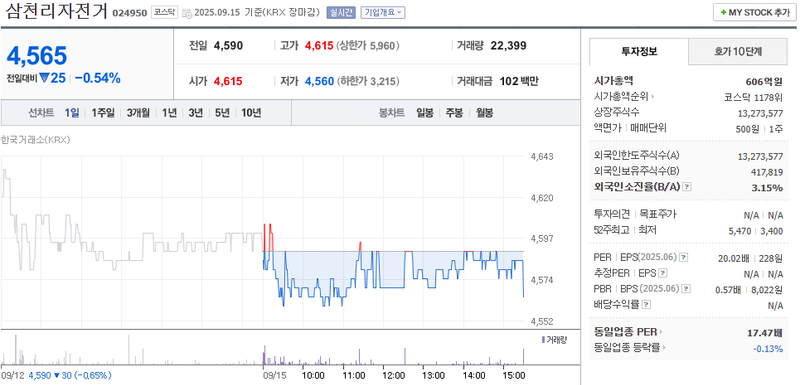Select the 10년 line chart period
This screenshot has height=385, width=800.
(x=251, y=113)
